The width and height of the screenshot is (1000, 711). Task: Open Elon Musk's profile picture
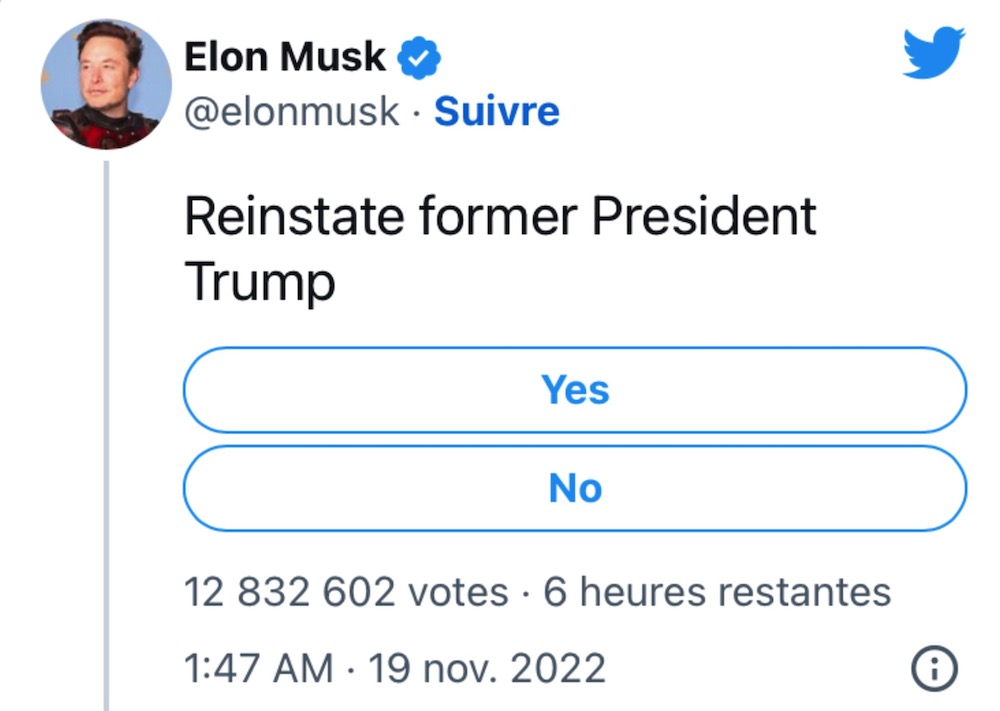coord(105,83)
